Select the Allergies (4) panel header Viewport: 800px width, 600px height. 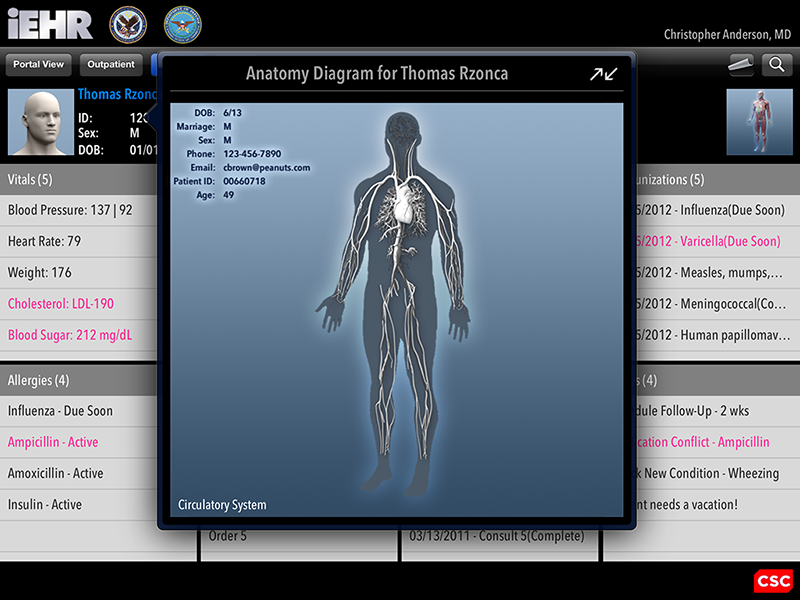[78, 380]
